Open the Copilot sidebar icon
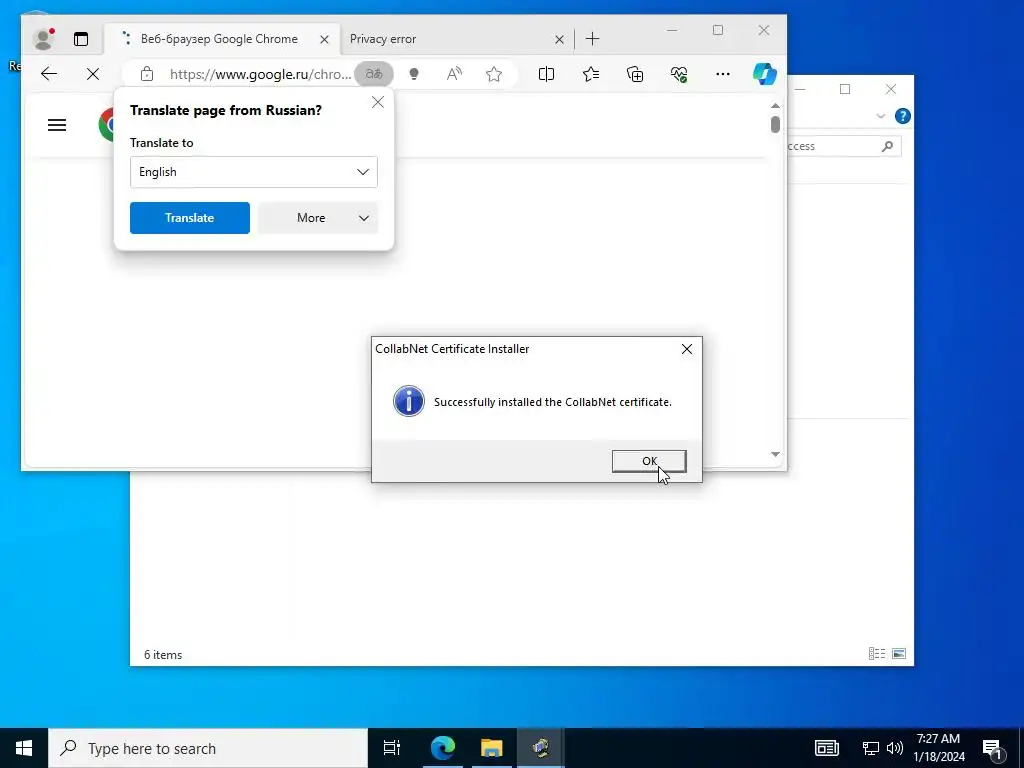1024x768 pixels. [764, 74]
